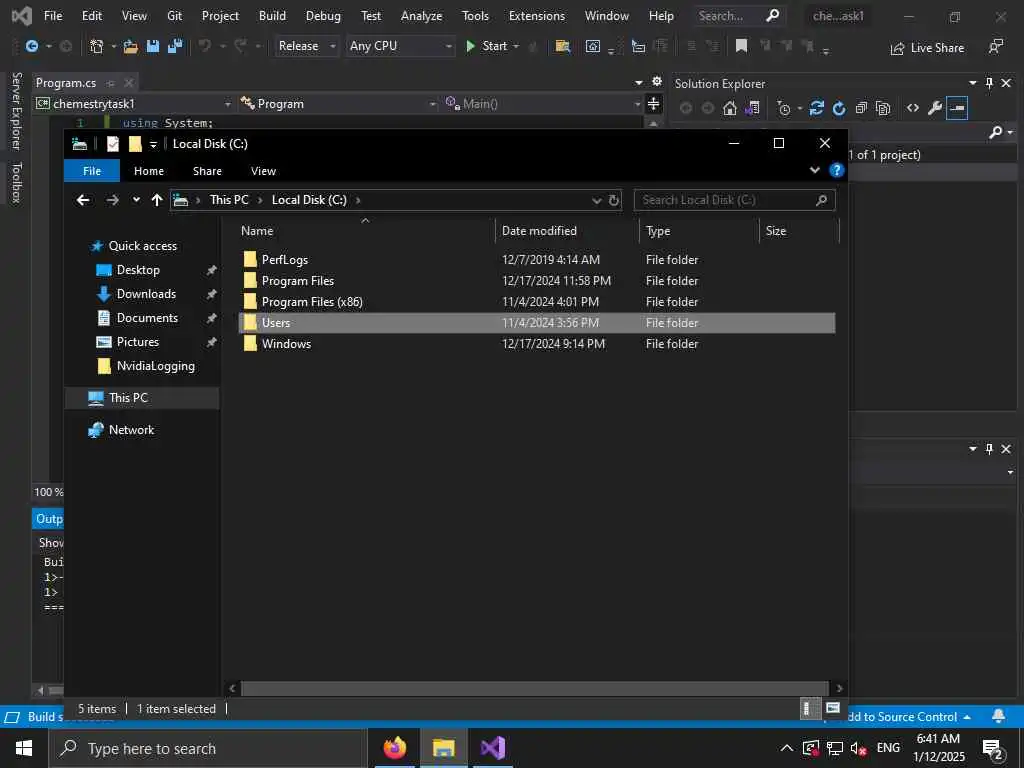Open address bar history dropdown in Explorer
The height and width of the screenshot is (768, 1024).
click(x=596, y=200)
